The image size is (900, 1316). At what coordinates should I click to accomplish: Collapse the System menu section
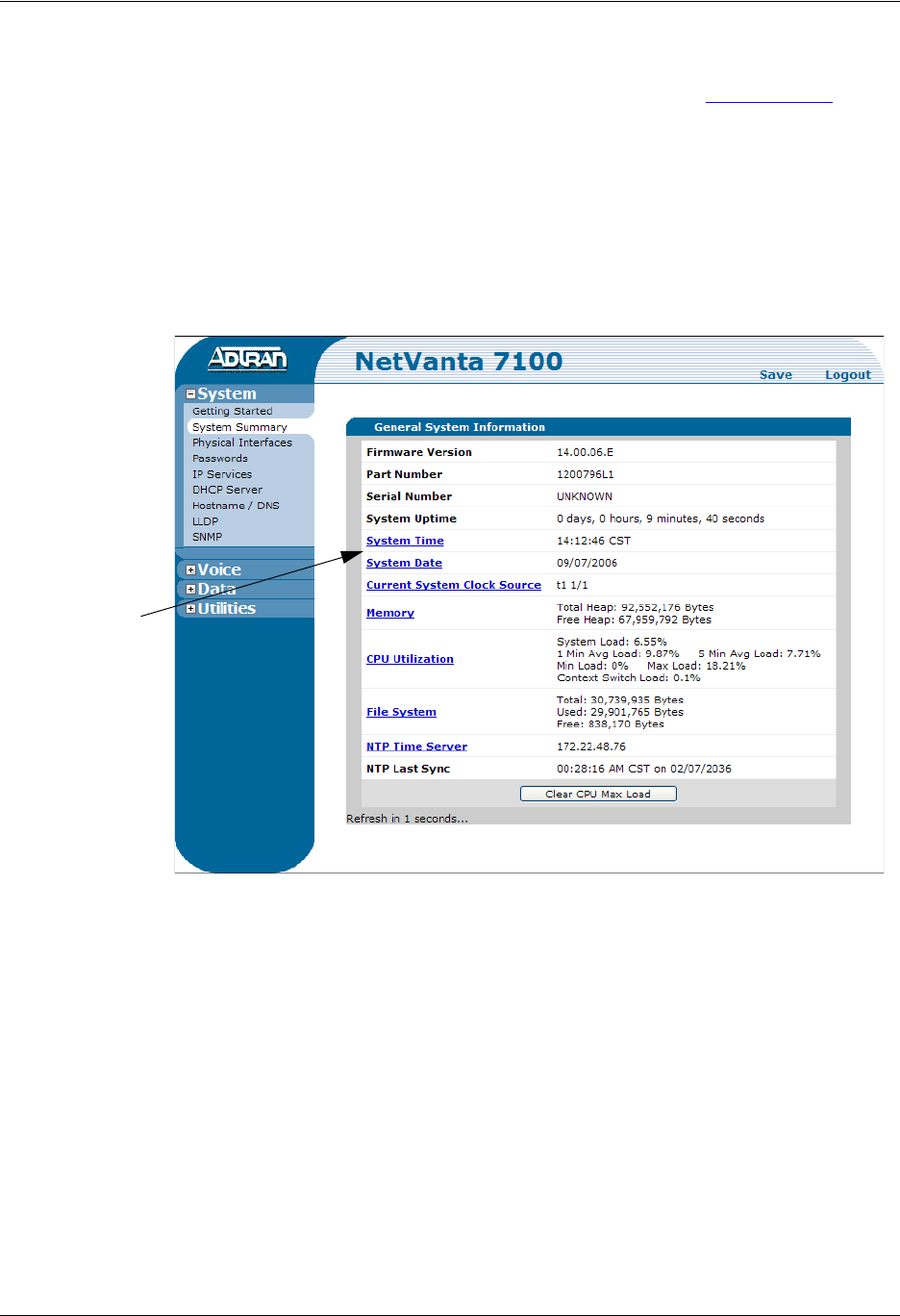190,394
